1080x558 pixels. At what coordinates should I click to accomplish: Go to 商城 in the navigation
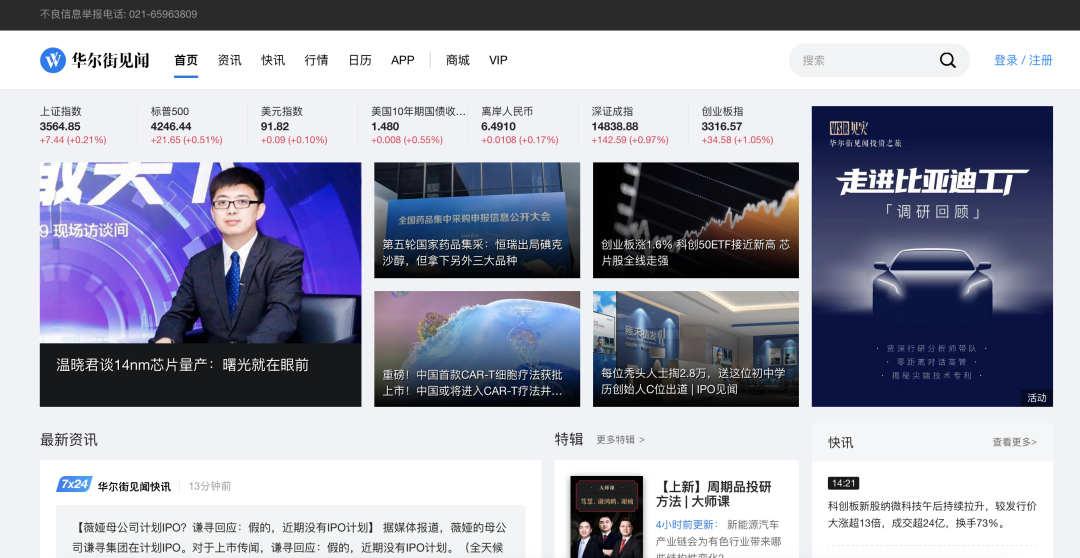457,61
